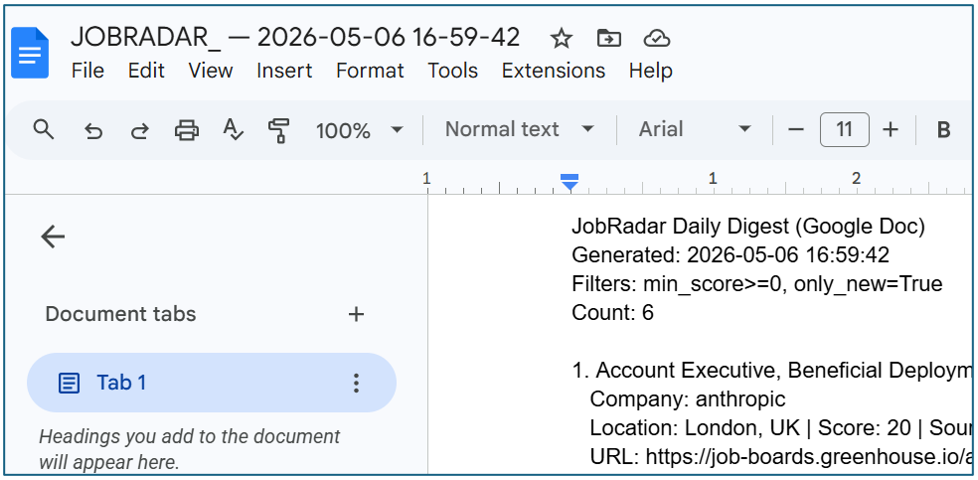The width and height of the screenshot is (978, 480).
Task: Redo the last action
Action: click(140, 131)
